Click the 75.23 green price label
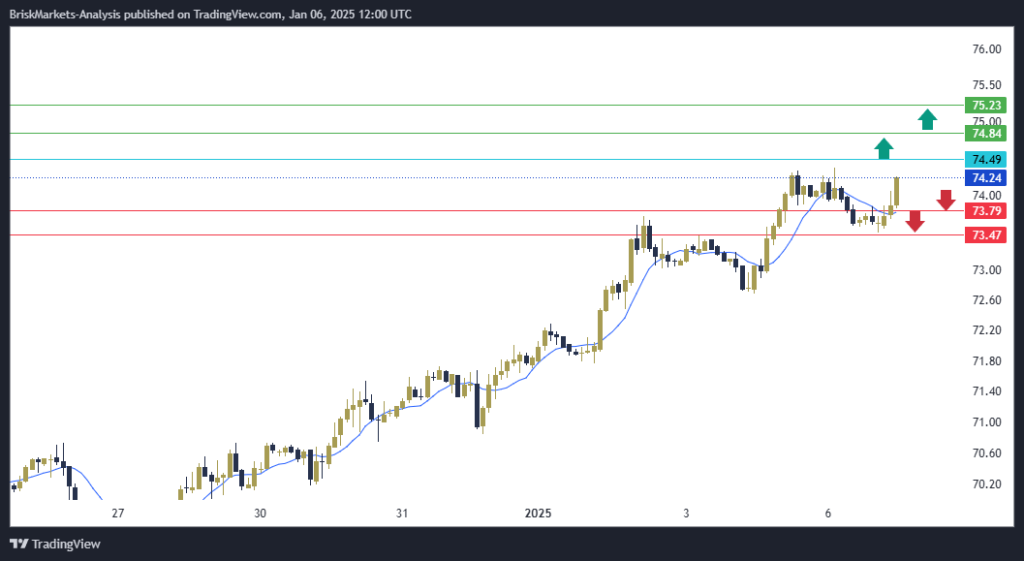Screen dimensions: 1024x561 click(985, 105)
